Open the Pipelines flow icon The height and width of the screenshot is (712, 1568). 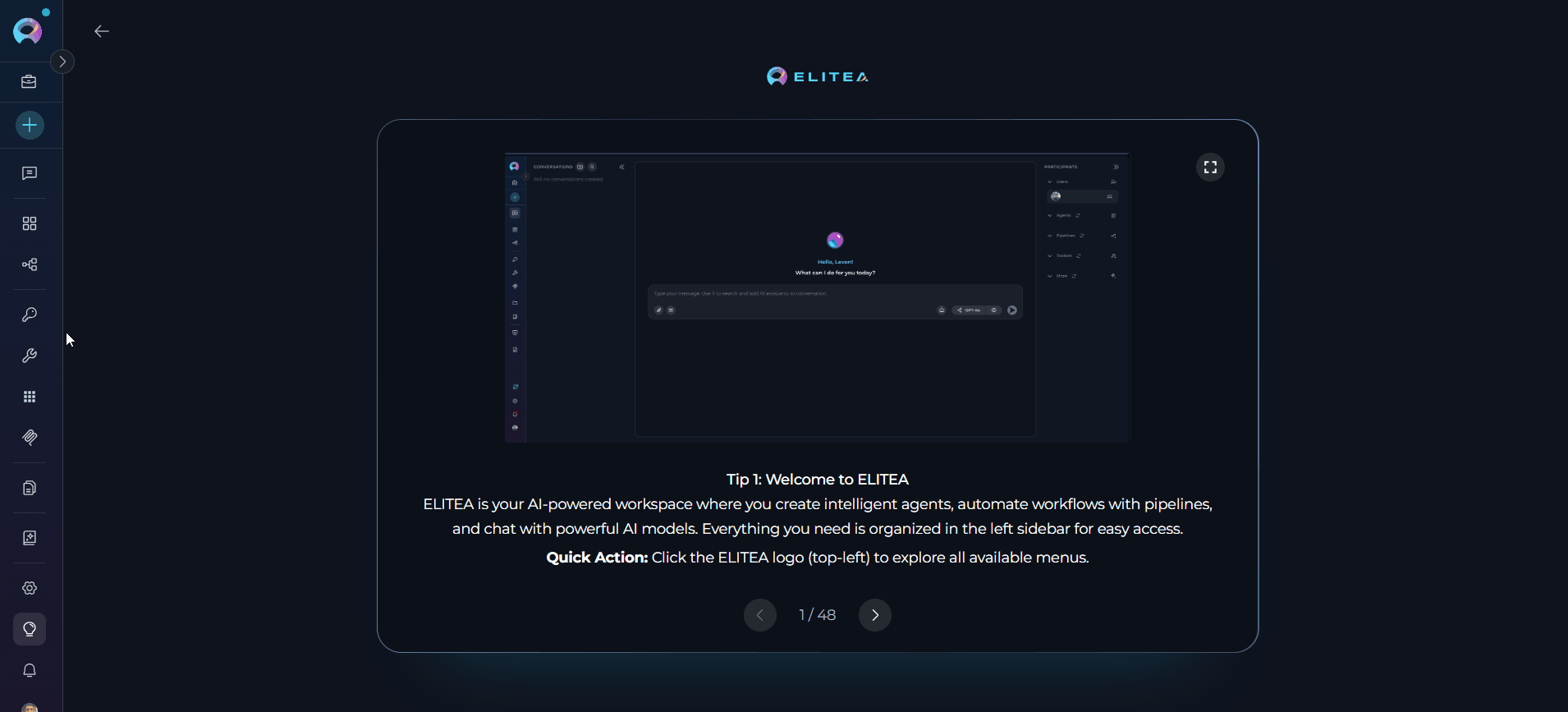(30, 264)
